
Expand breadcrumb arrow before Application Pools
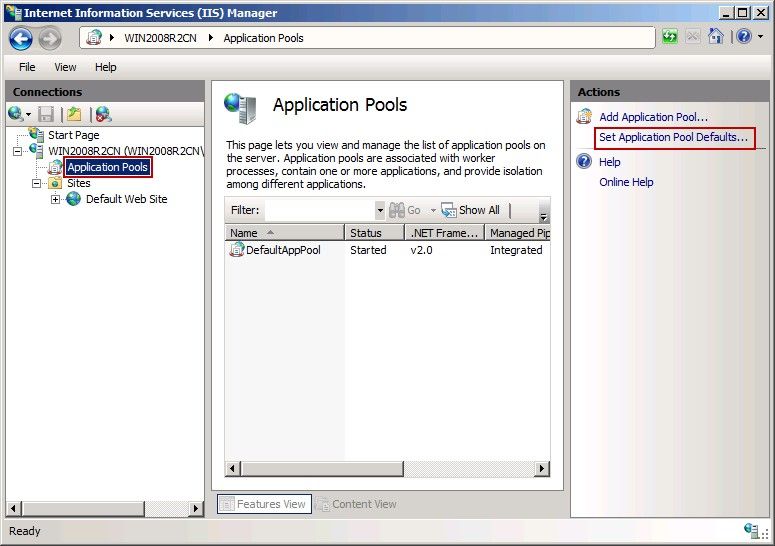(211, 38)
